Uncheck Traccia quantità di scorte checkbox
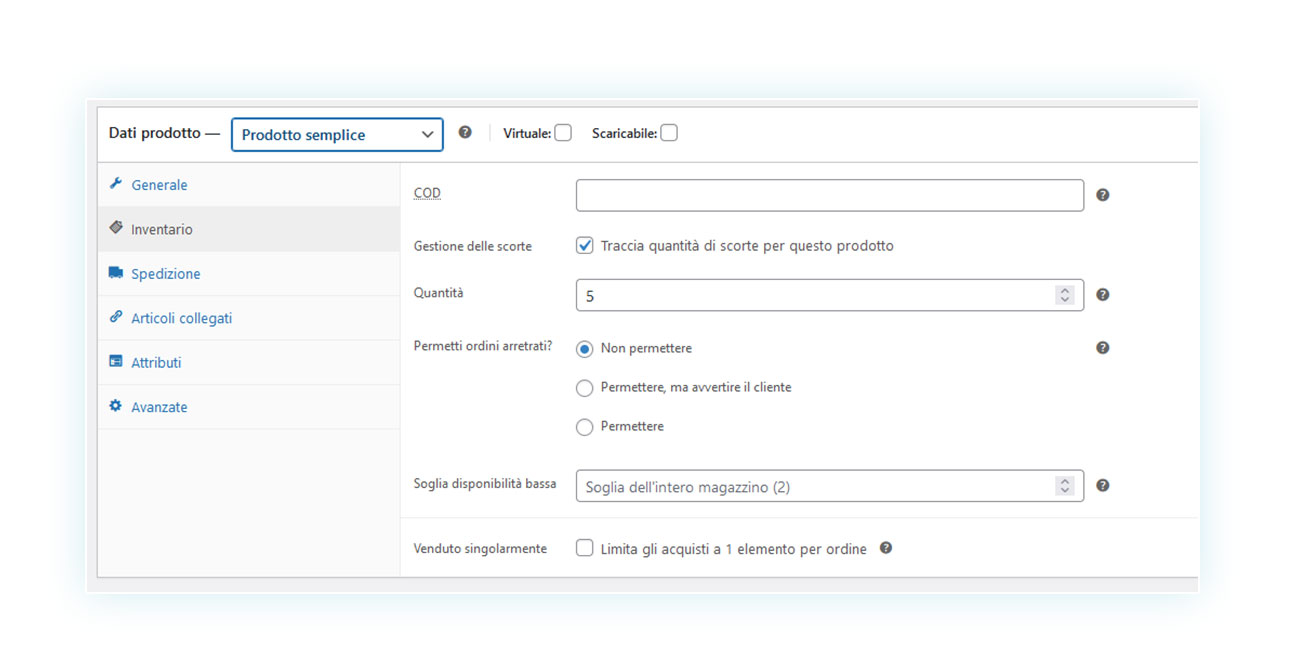Screen dimensions: 1300x668 585,245
